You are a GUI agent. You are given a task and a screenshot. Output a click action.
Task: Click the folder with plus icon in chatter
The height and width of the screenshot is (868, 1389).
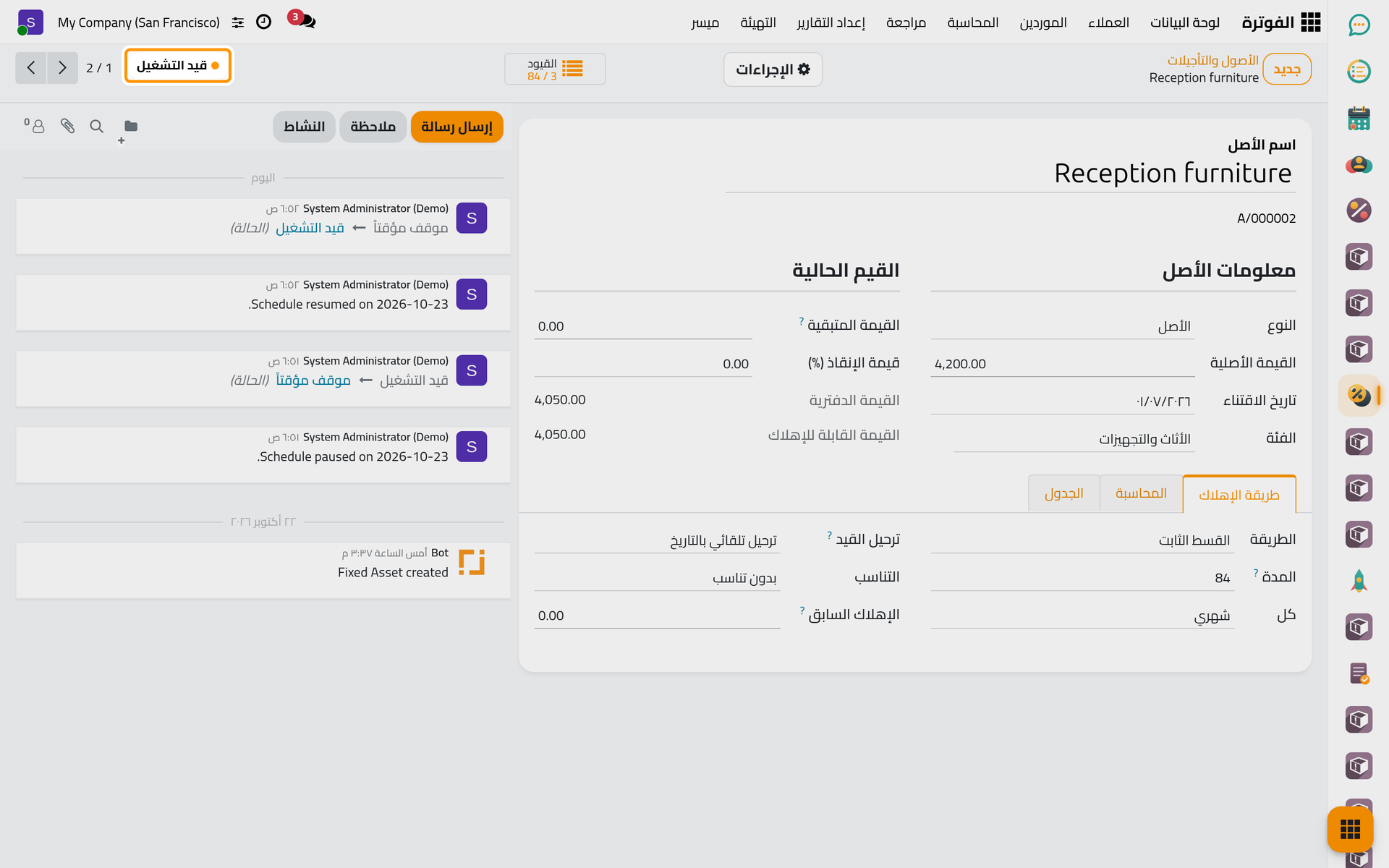(128, 130)
